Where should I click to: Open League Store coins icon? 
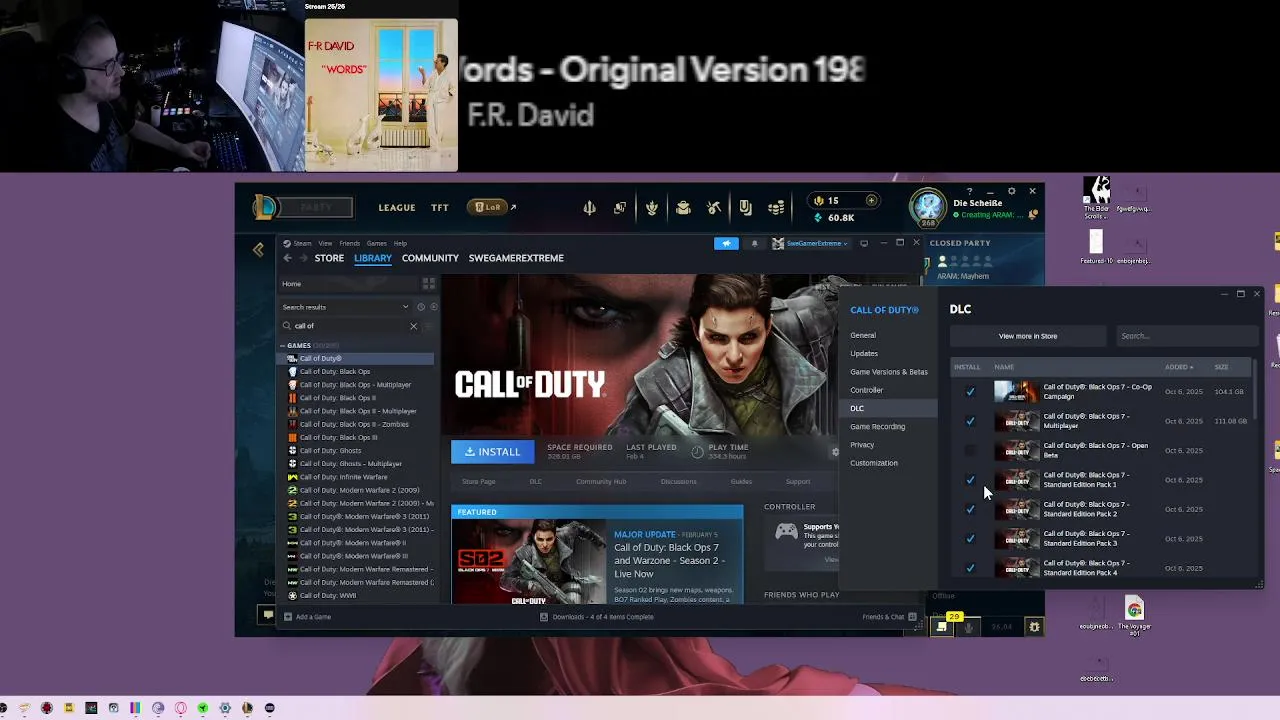776,208
